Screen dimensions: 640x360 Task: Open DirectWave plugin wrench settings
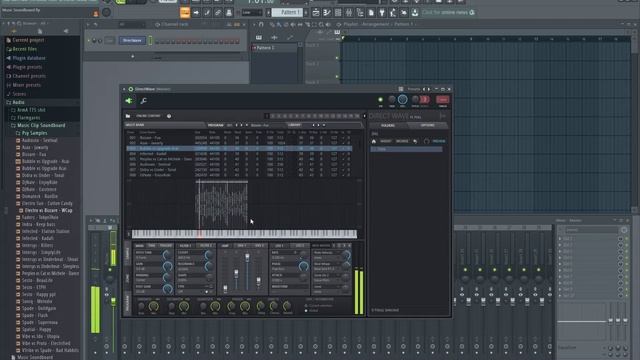pyautogui.click(x=144, y=101)
